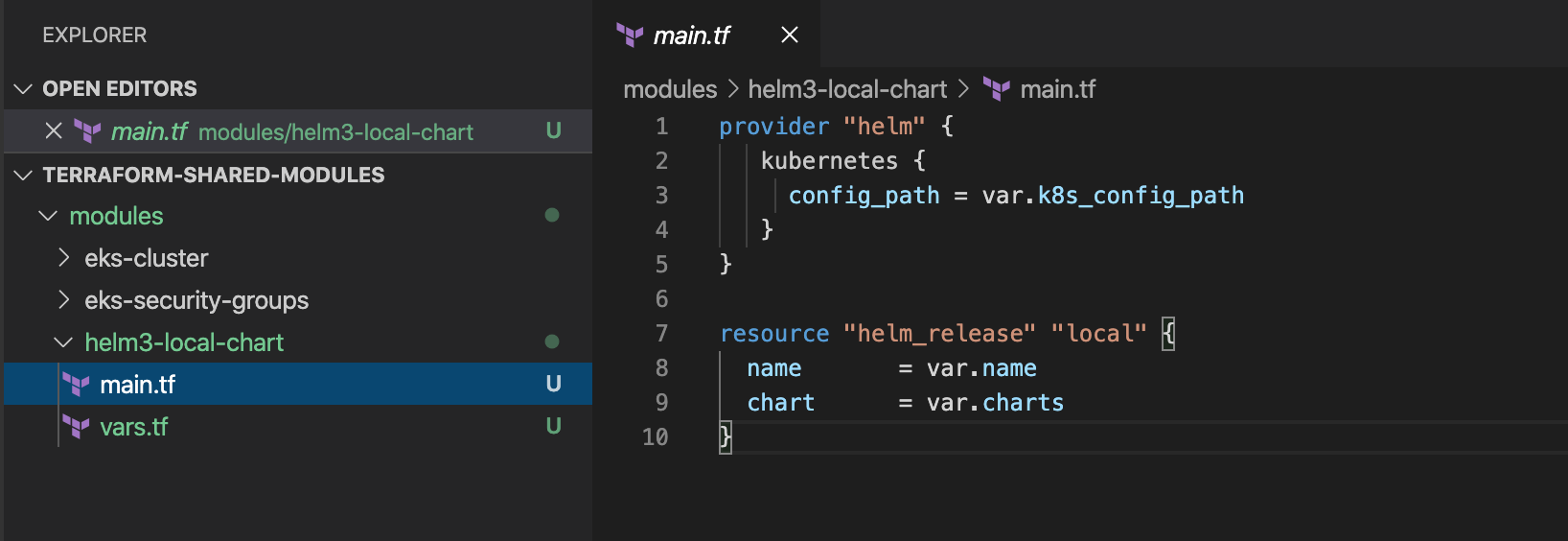Click modules in the breadcrumb

click(670, 89)
